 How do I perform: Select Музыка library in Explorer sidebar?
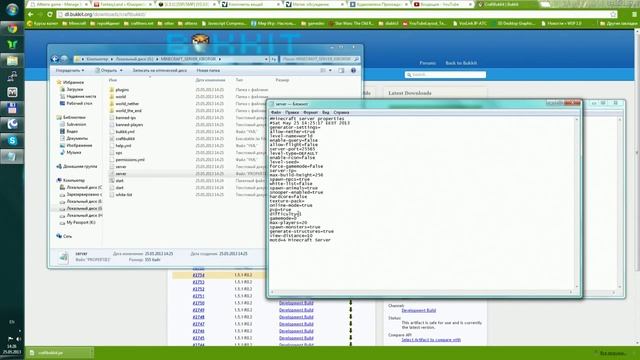73,152
